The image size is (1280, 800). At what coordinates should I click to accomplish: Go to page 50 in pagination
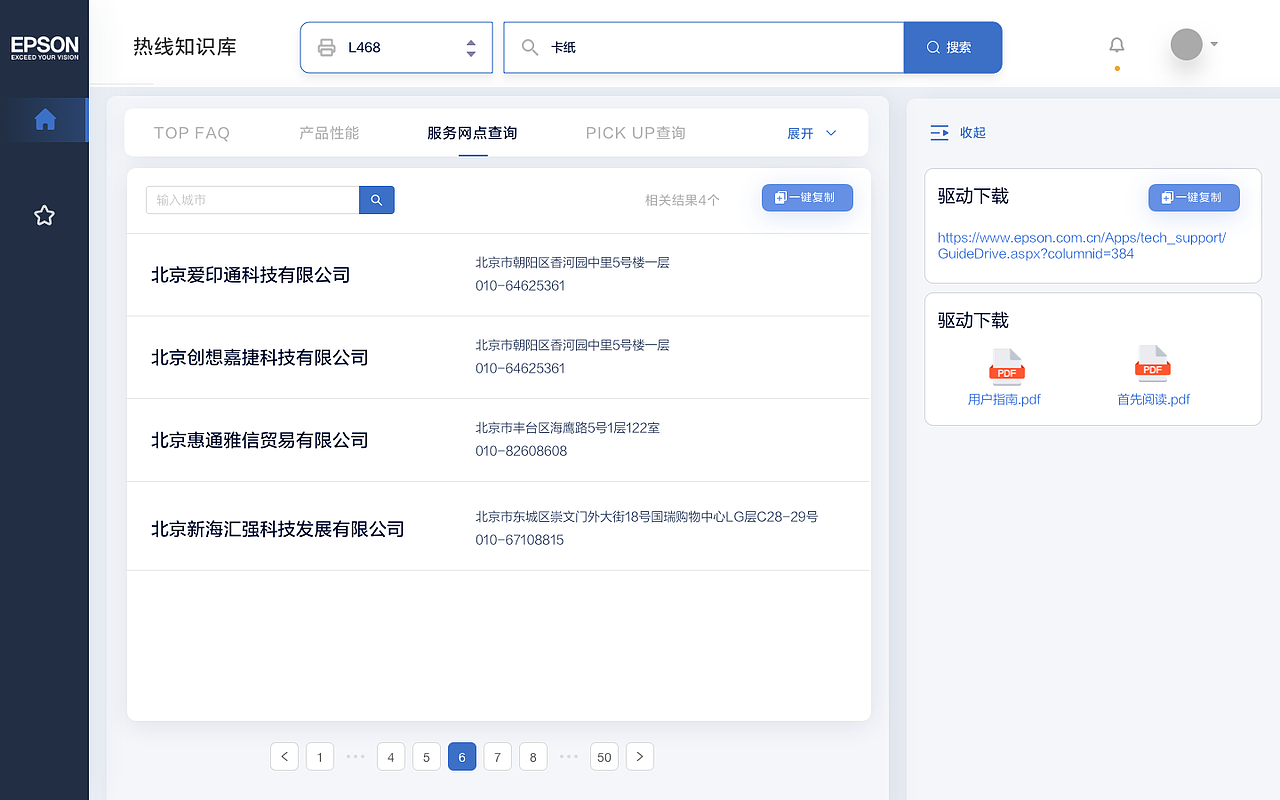pyautogui.click(x=604, y=757)
